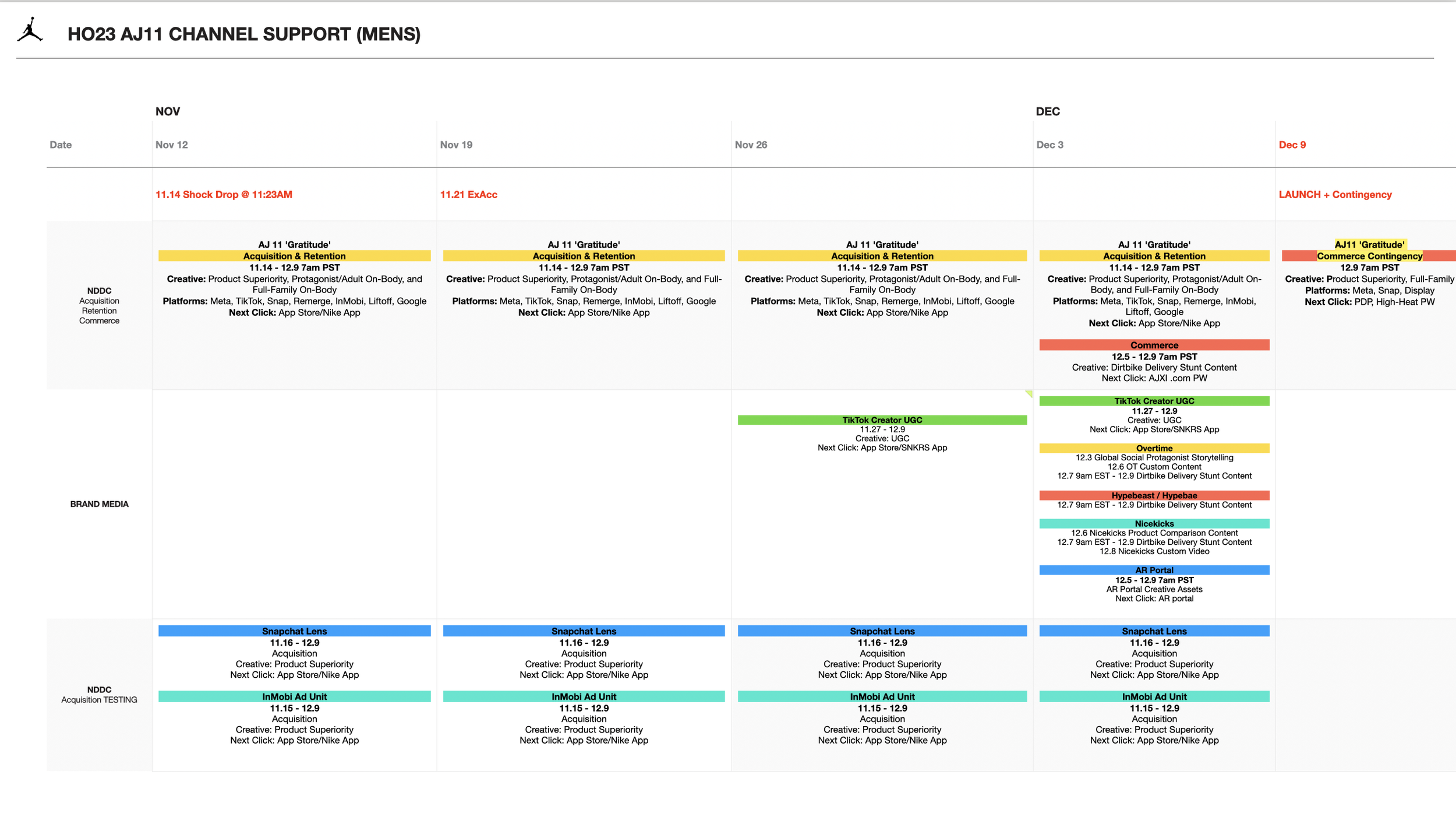The image size is (1456, 824).
Task: Click the Nicekicks teal bar
Action: 1154,523
